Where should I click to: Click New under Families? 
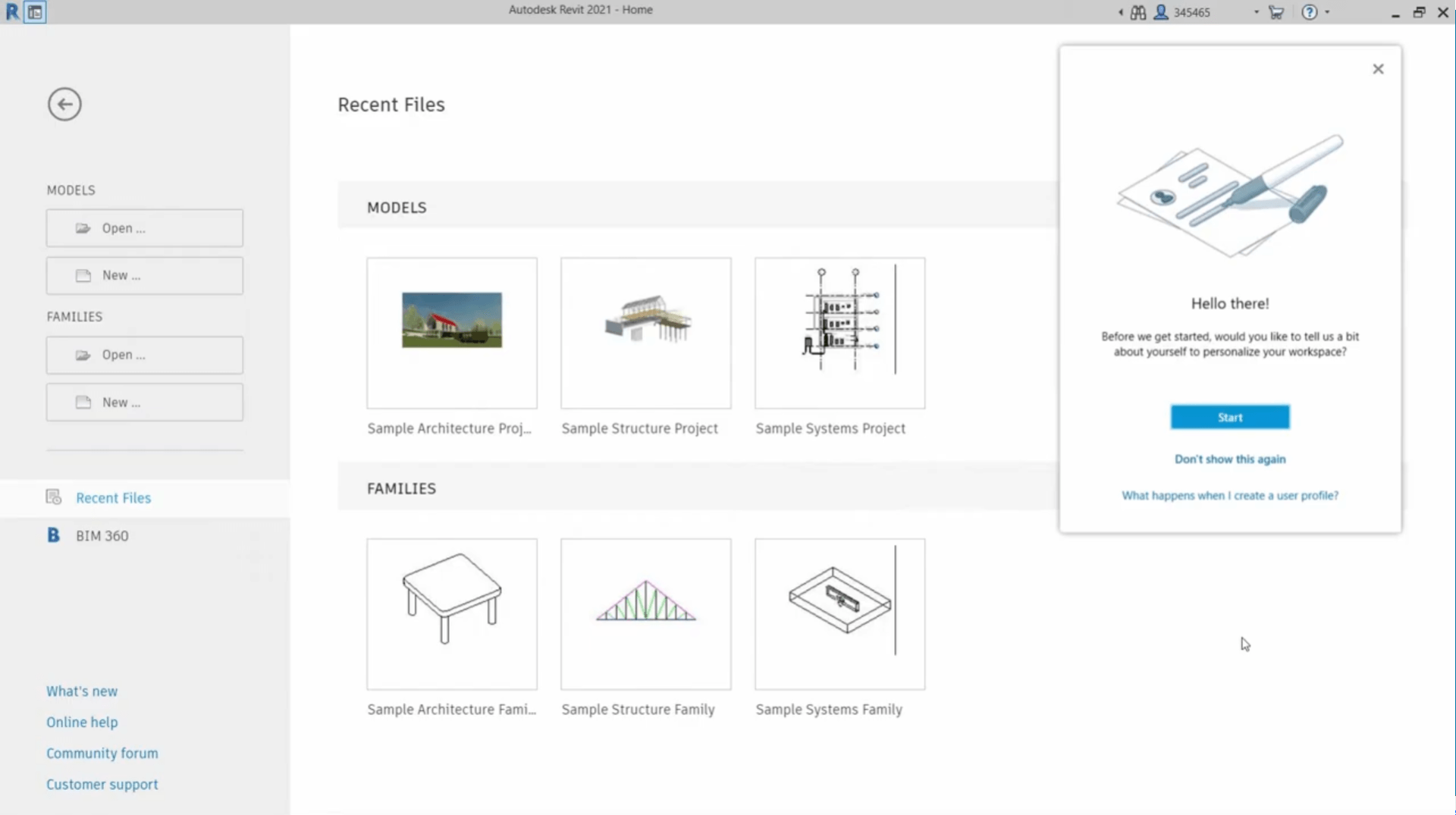(x=145, y=403)
